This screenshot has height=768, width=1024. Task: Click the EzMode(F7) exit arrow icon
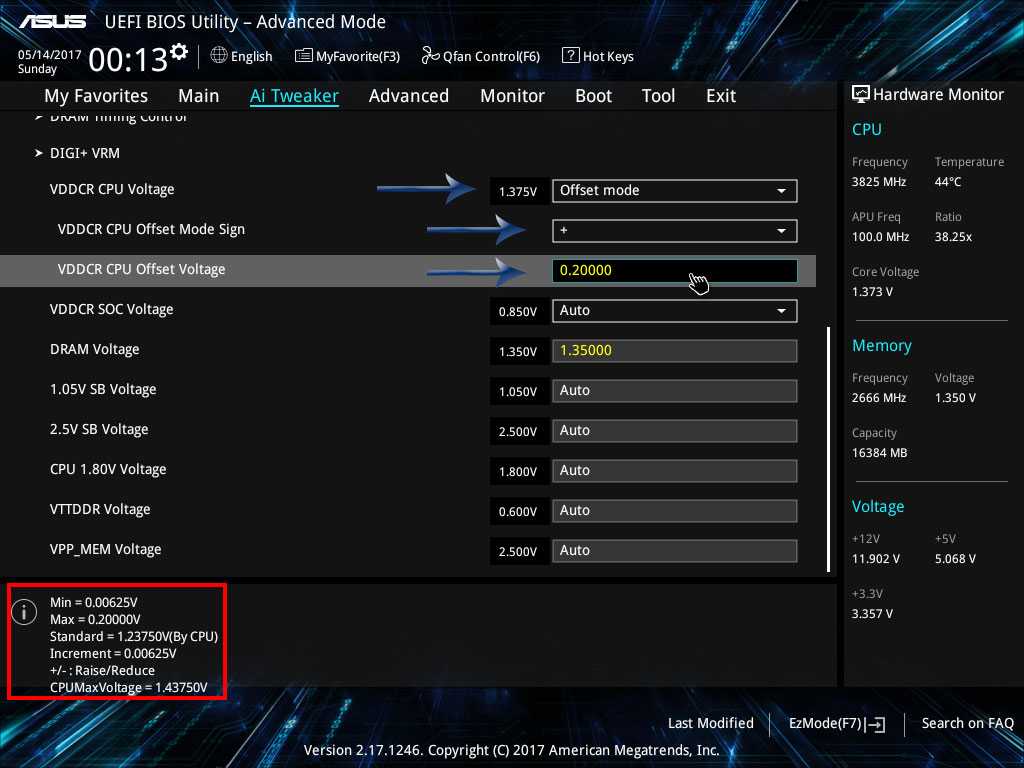875,724
